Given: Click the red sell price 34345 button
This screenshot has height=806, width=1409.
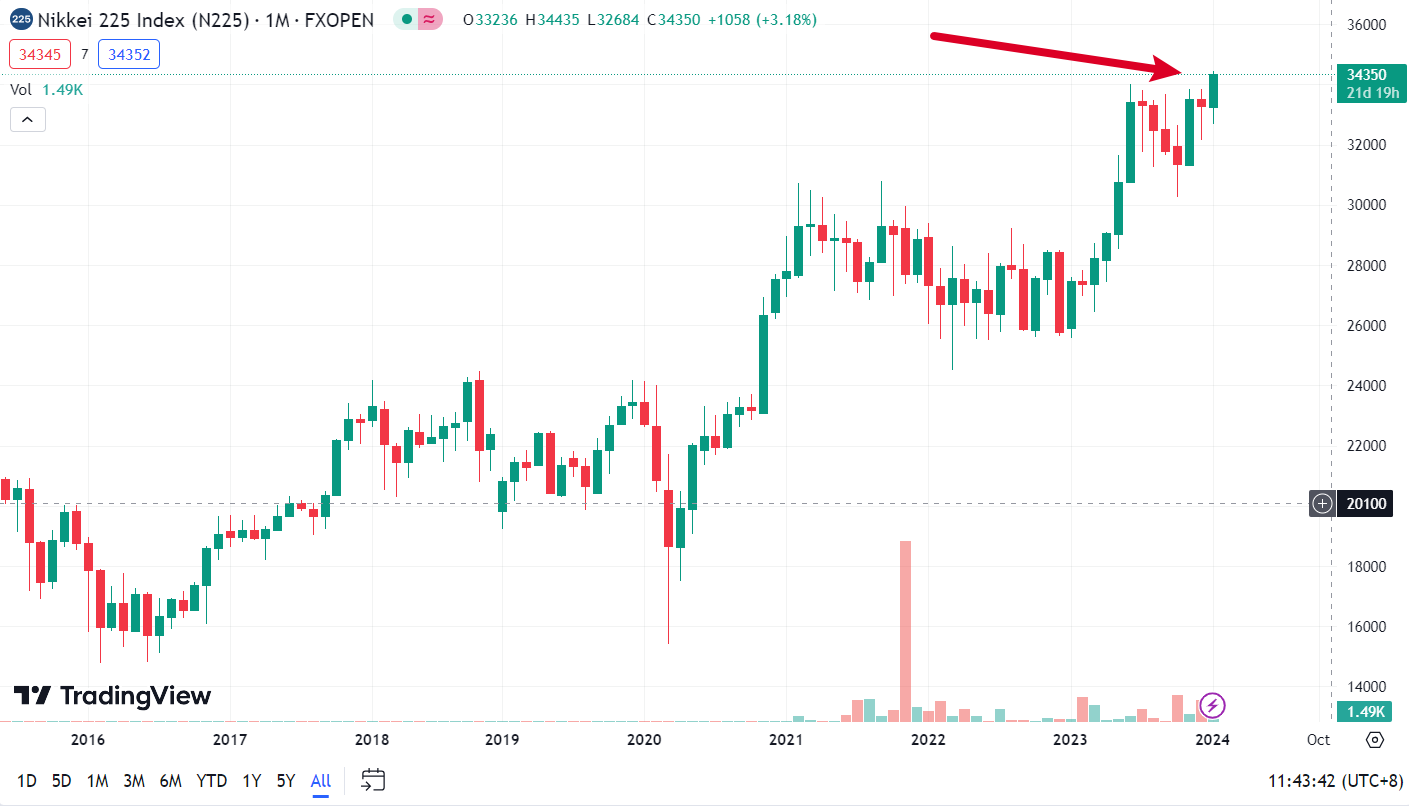Looking at the screenshot, I should [40, 54].
